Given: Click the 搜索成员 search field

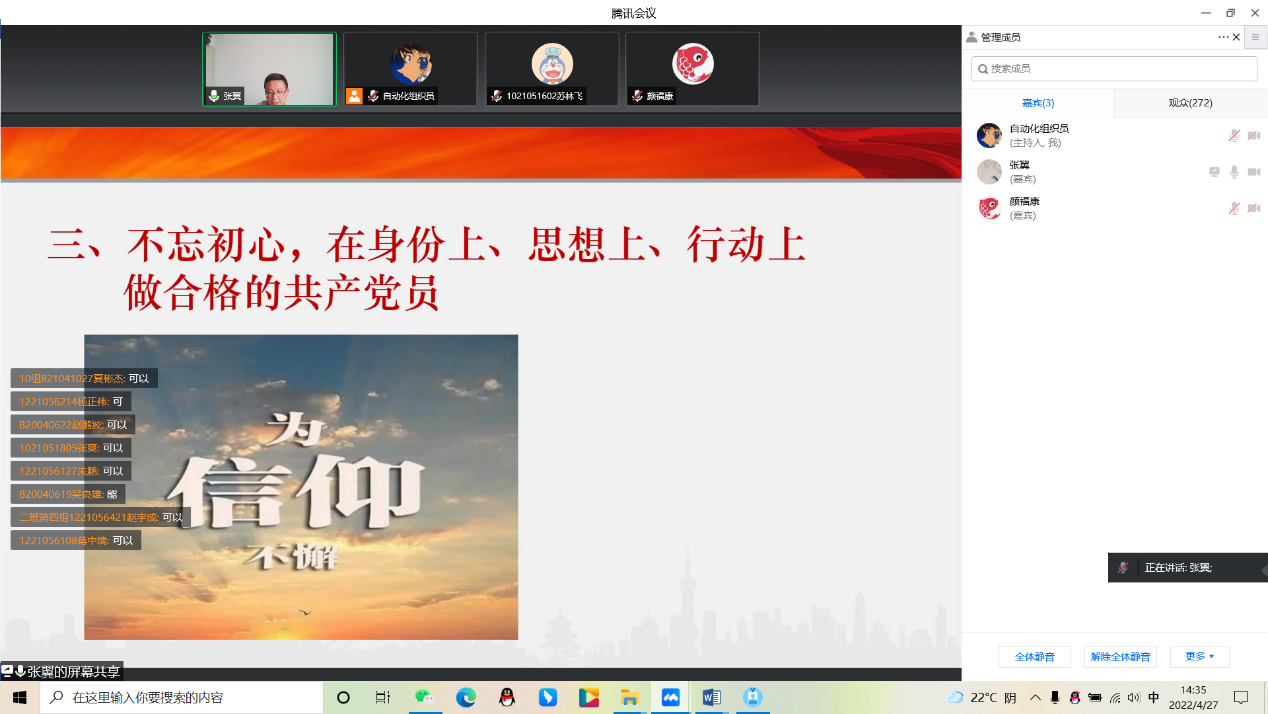Looking at the screenshot, I should (x=1114, y=69).
